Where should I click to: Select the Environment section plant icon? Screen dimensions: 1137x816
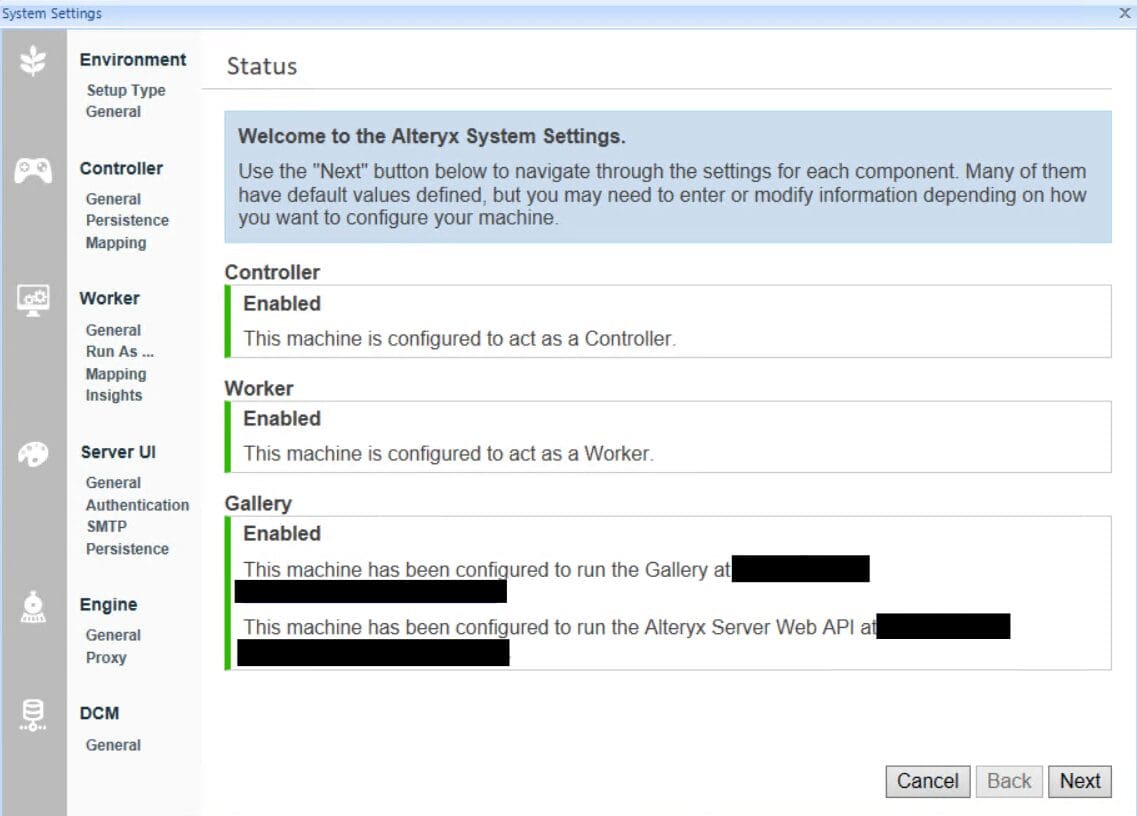pos(34,60)
